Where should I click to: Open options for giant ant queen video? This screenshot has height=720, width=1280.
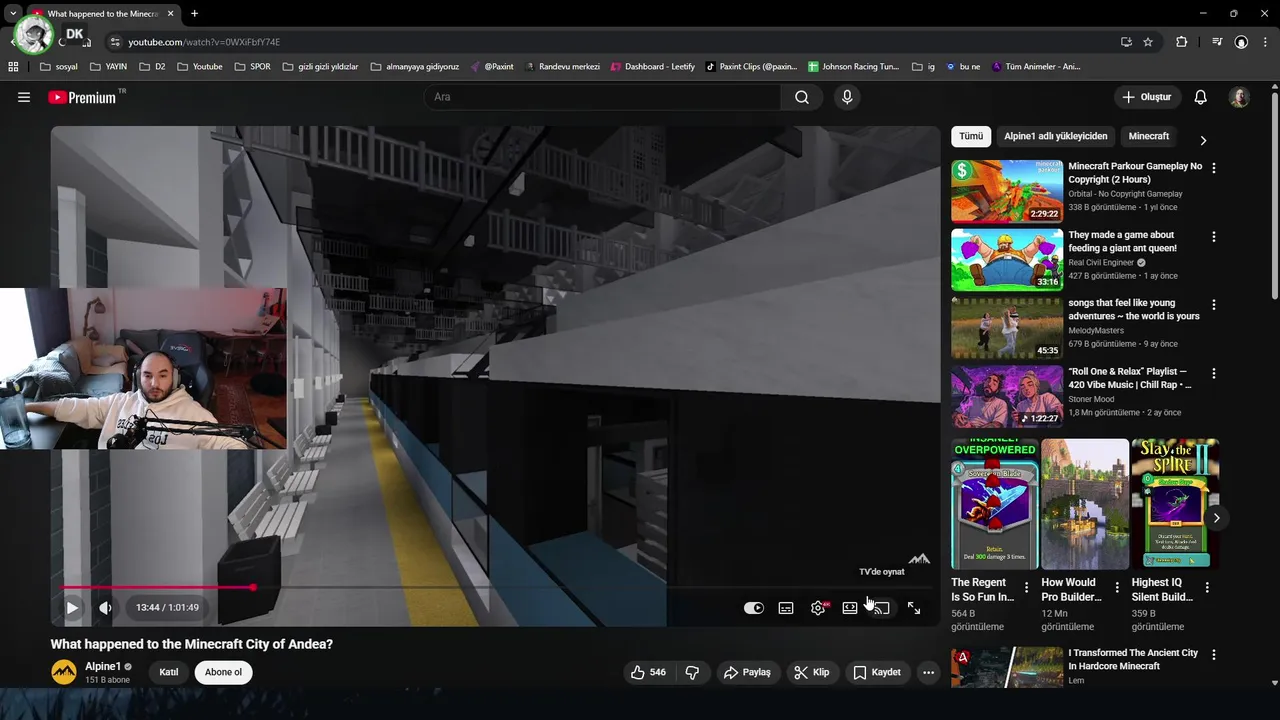click(x=1214, y=237)
